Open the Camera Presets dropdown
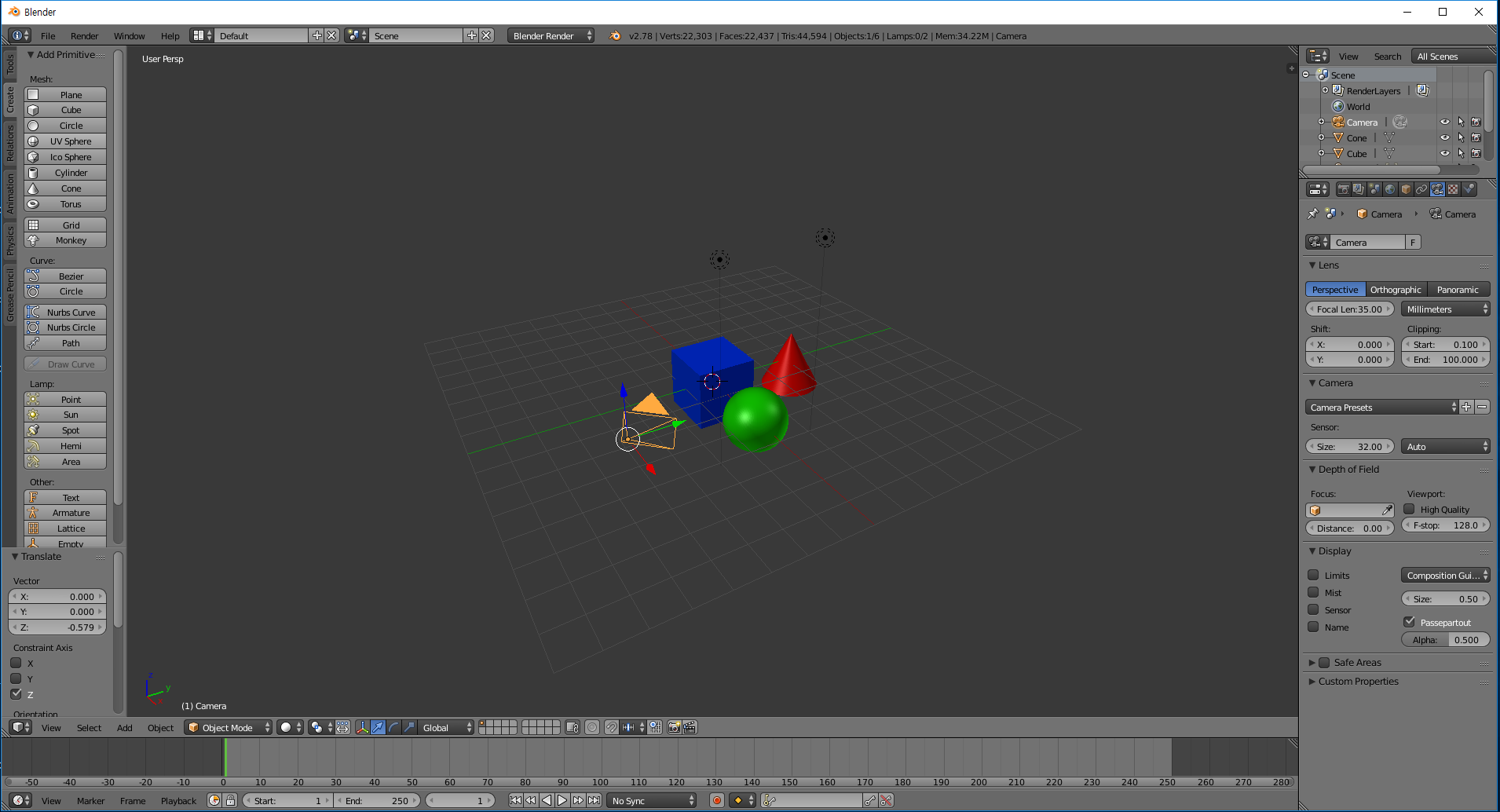1500x812 pixels. tap(1381, 407)
